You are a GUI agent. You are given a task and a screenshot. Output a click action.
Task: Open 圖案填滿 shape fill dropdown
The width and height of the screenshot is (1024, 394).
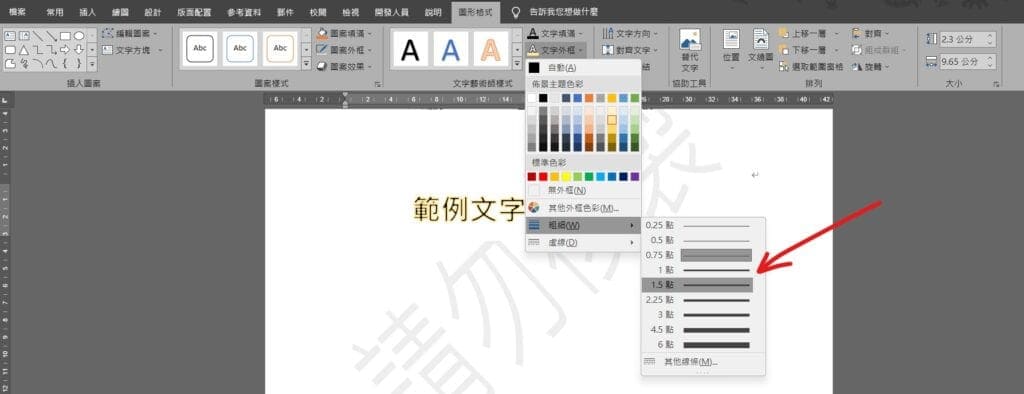(344, 33)
